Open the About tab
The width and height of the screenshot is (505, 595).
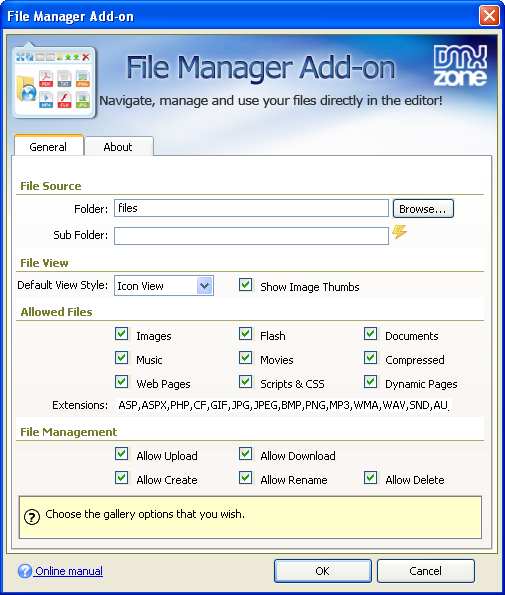point(118,147)
